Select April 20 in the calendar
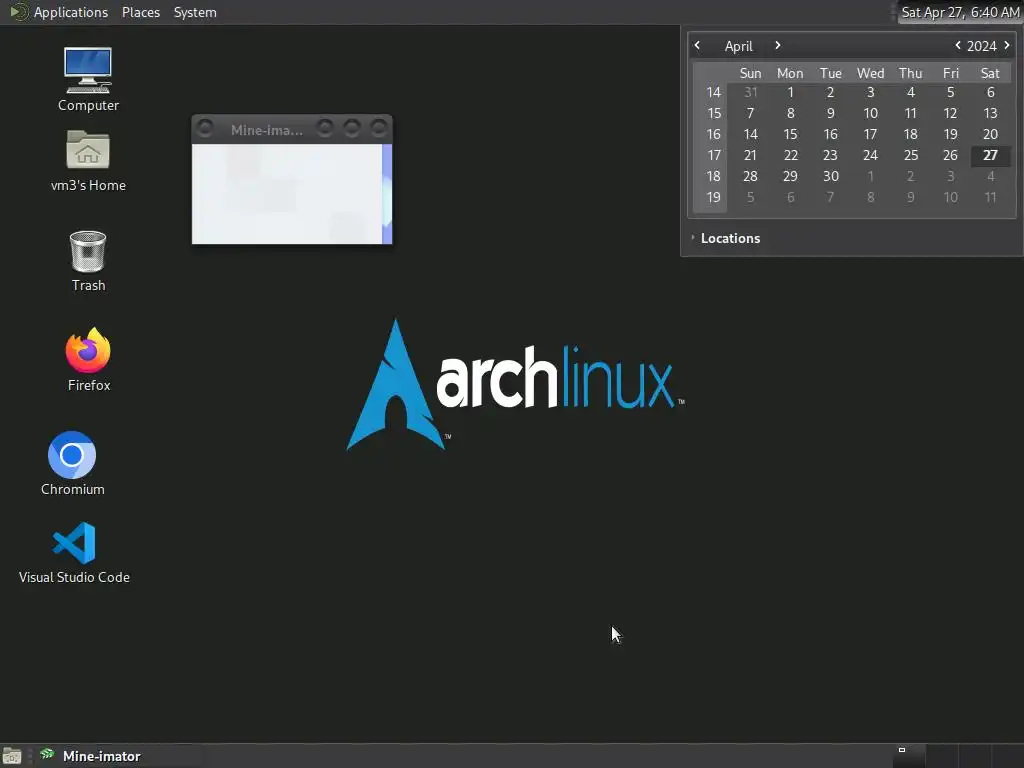Image resolution: width=1024 pixels, height=768 pixels. click(x=990, y=135)
